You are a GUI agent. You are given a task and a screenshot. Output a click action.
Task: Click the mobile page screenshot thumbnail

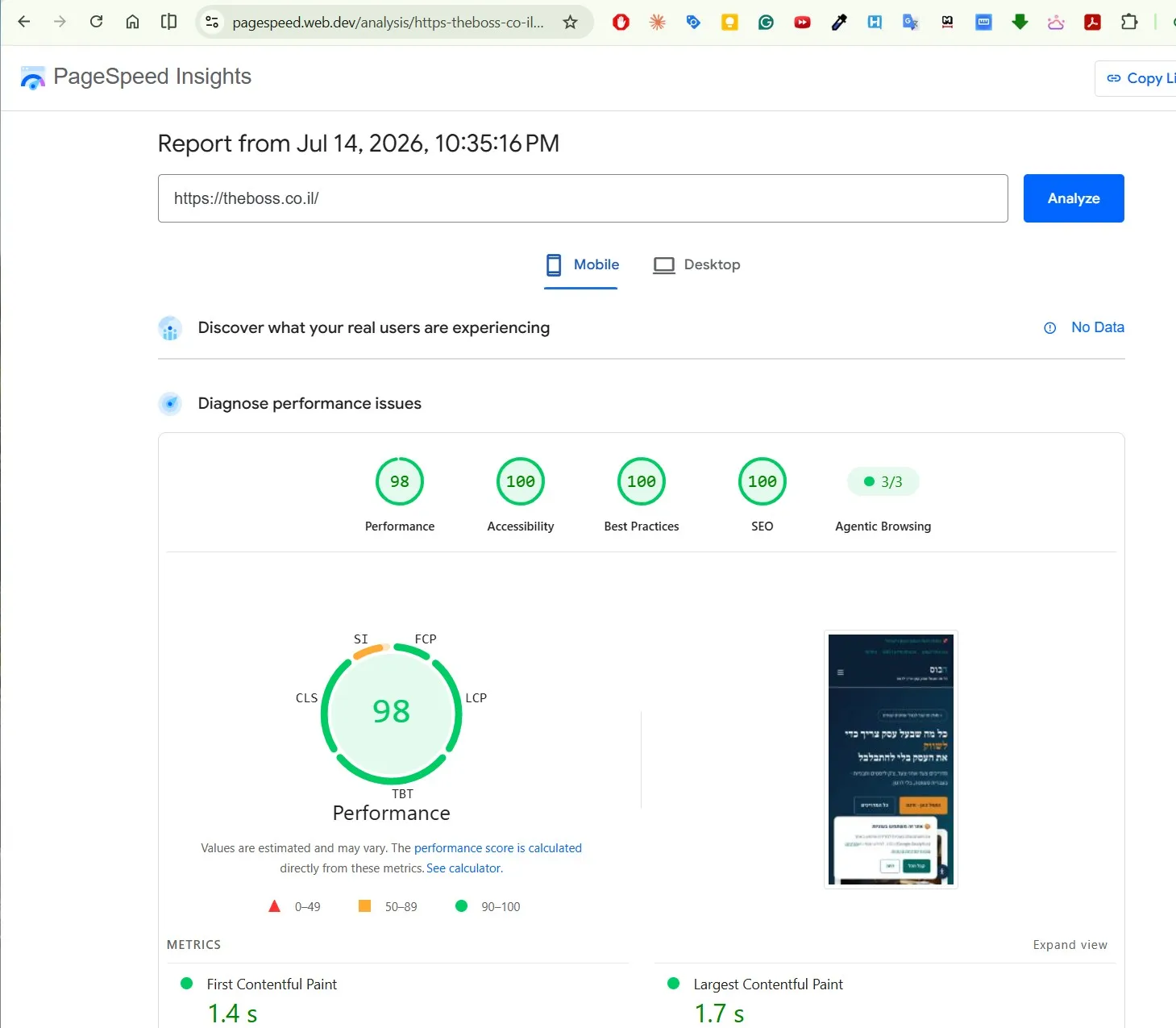891,760
